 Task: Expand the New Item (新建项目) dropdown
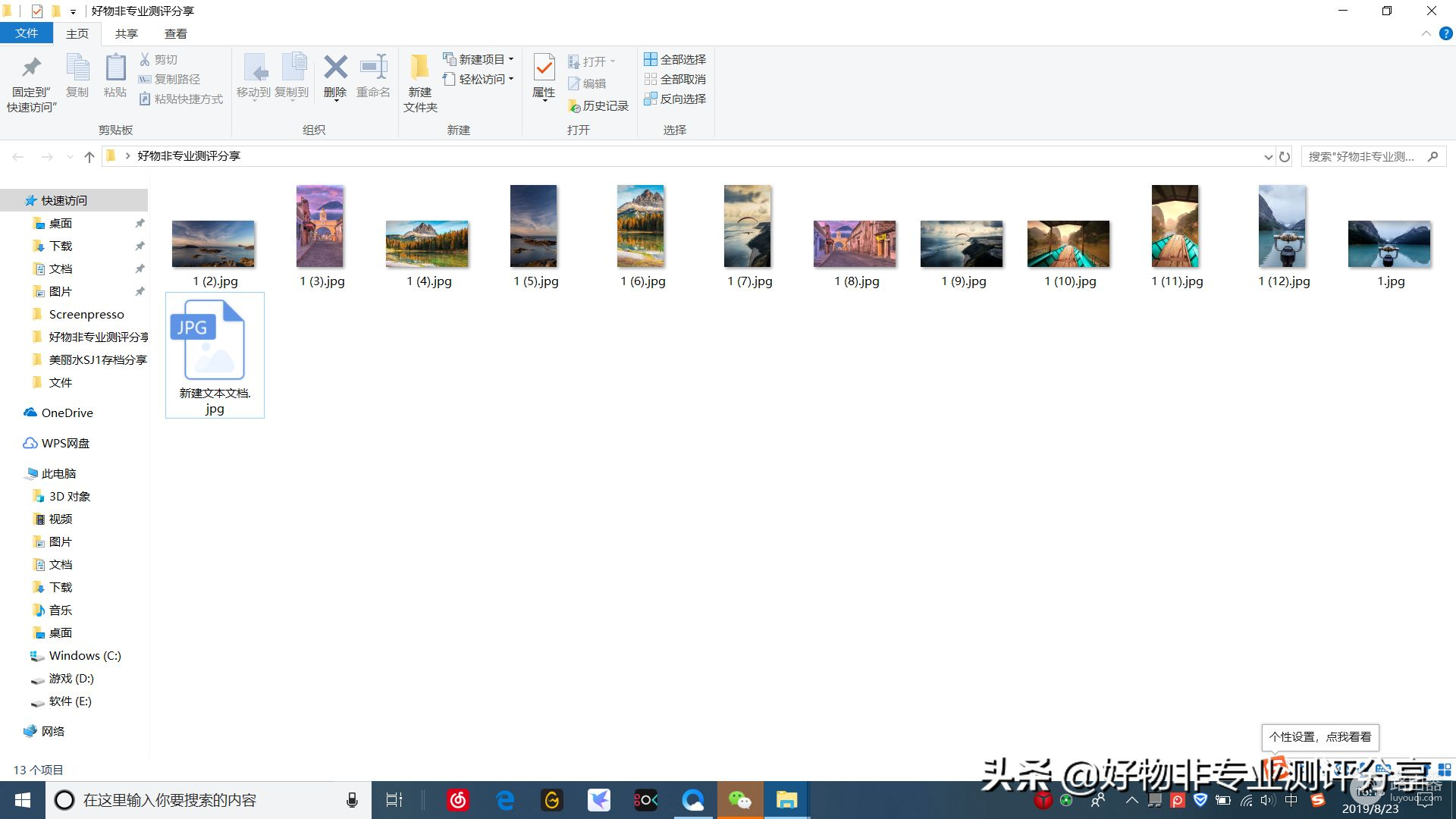pyautogui.click(x=479, y=59)
